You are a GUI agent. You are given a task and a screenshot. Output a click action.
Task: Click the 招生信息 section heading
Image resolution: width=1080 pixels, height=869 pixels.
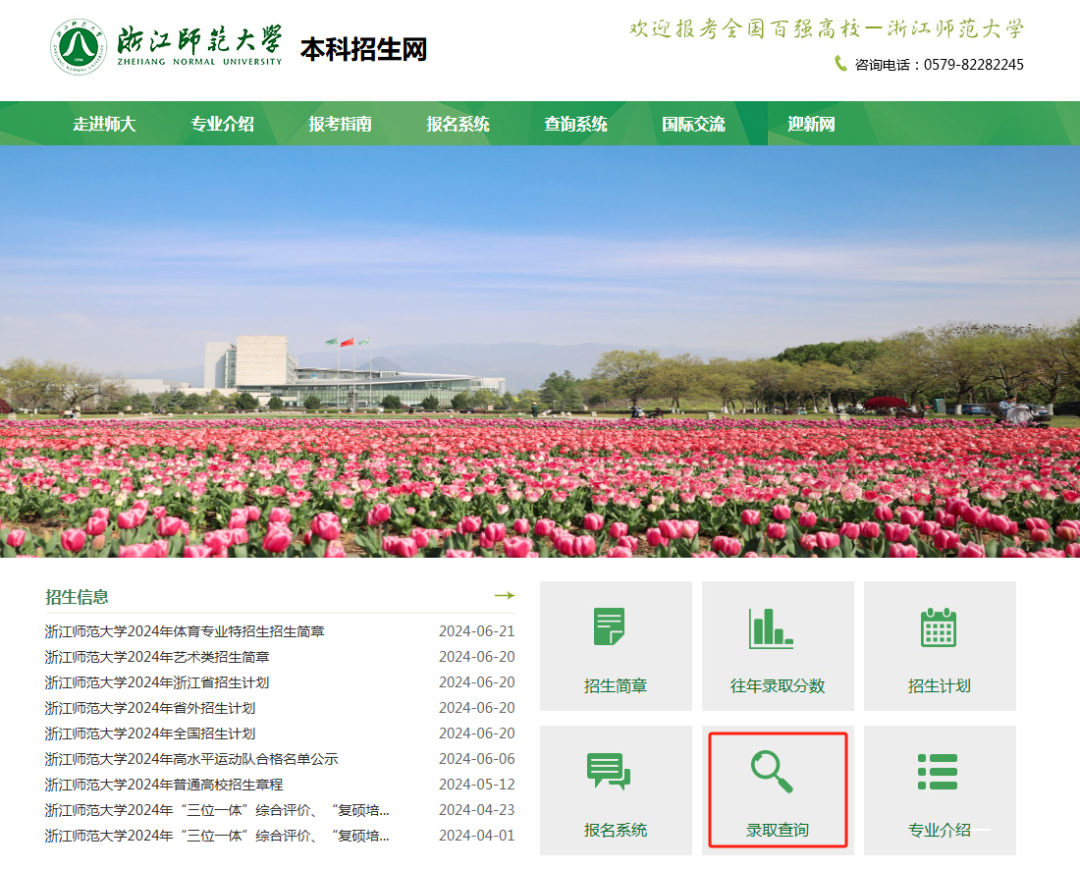tap(77, 597)
